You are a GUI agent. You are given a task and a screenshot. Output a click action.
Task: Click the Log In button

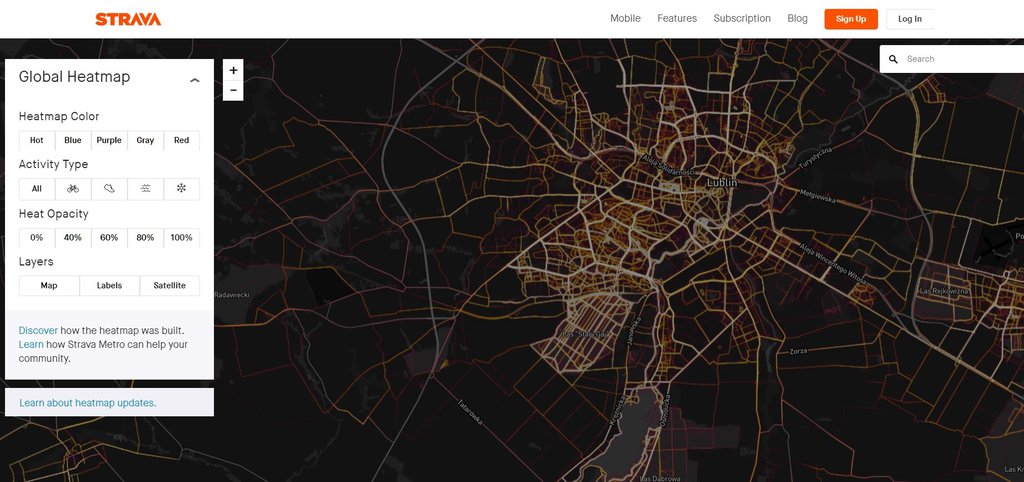click(x=910, y=19)
